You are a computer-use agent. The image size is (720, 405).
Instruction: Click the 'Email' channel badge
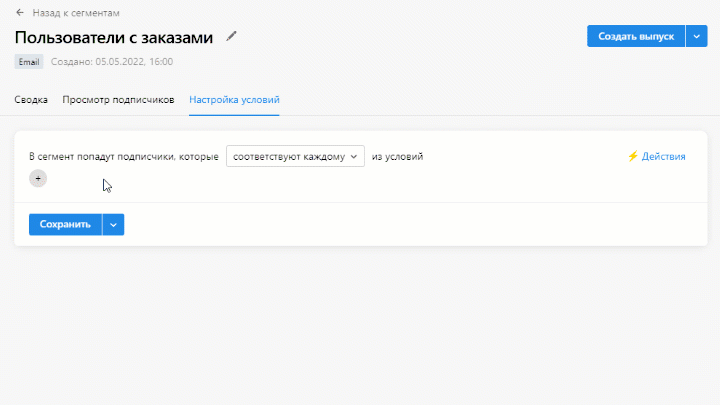[x=29, y=61]
